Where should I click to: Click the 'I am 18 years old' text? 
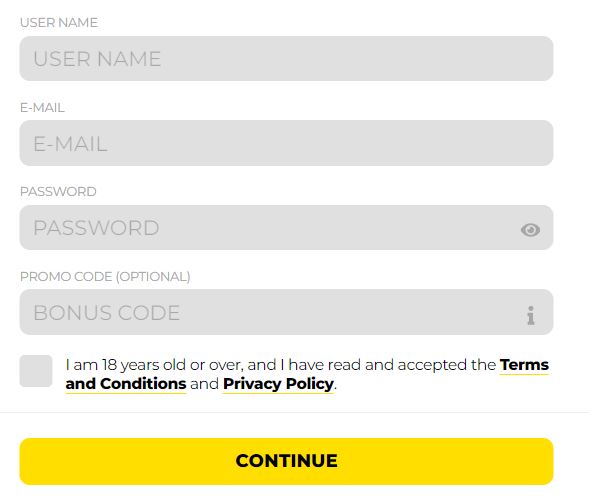tap(125, 365)
